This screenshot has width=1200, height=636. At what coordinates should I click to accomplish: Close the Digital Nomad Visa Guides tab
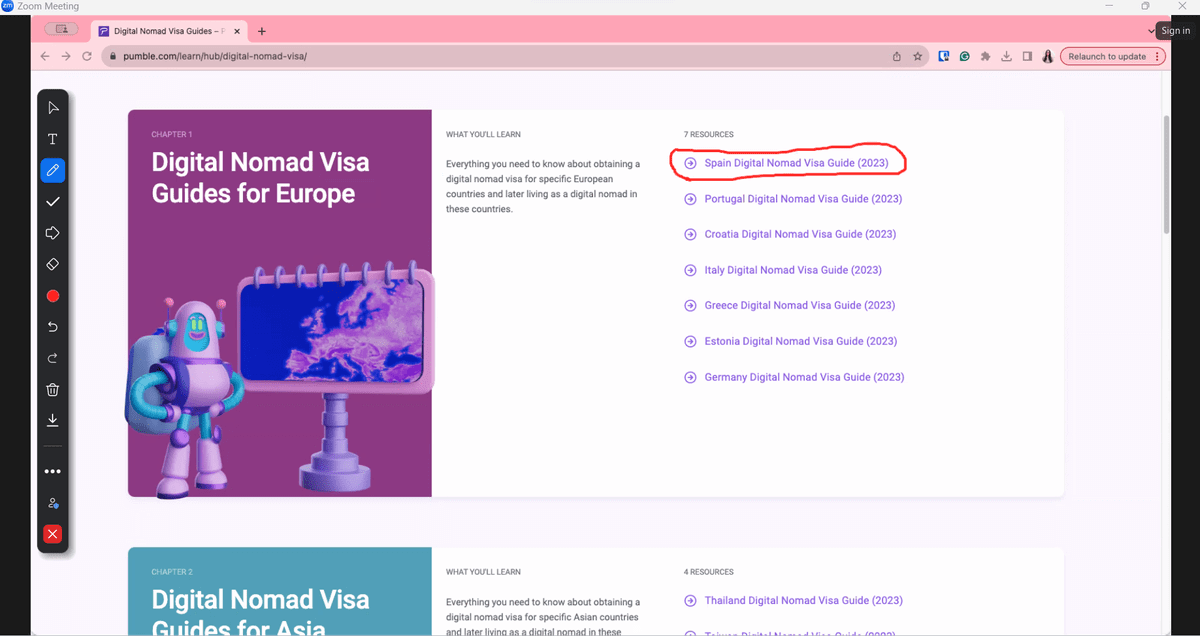tap(238, 31)
